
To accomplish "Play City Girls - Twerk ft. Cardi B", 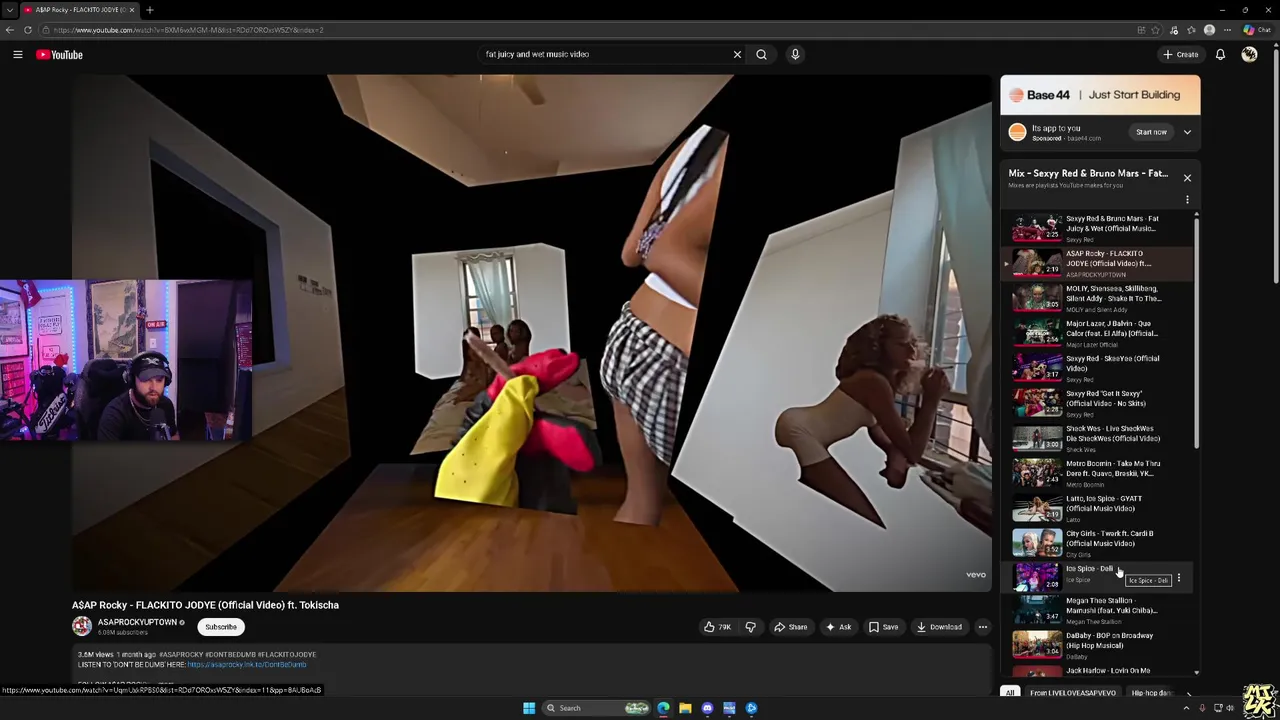I will coord(1100,543).
